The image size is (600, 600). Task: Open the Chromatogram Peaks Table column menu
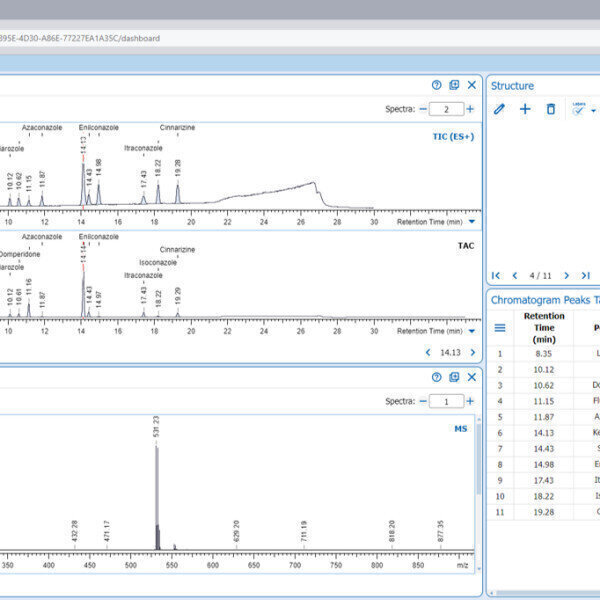pos(500,328)
